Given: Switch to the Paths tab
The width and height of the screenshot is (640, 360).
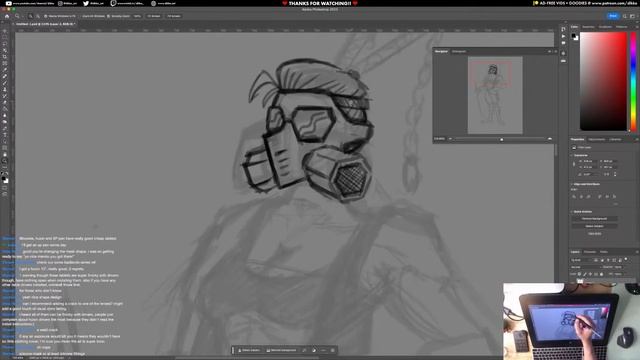Looking at the screenshot, I should pos(604,252).
